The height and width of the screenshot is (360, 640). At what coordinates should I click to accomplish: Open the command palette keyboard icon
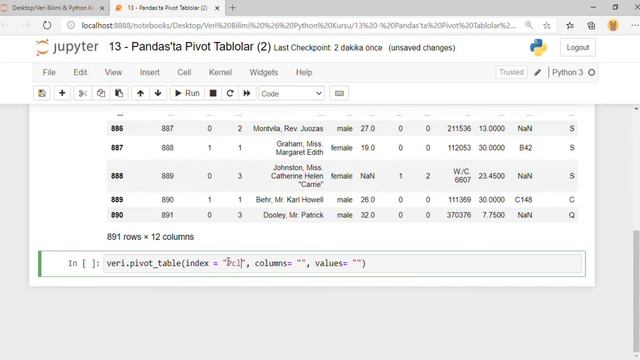click(x=339, y=93)
